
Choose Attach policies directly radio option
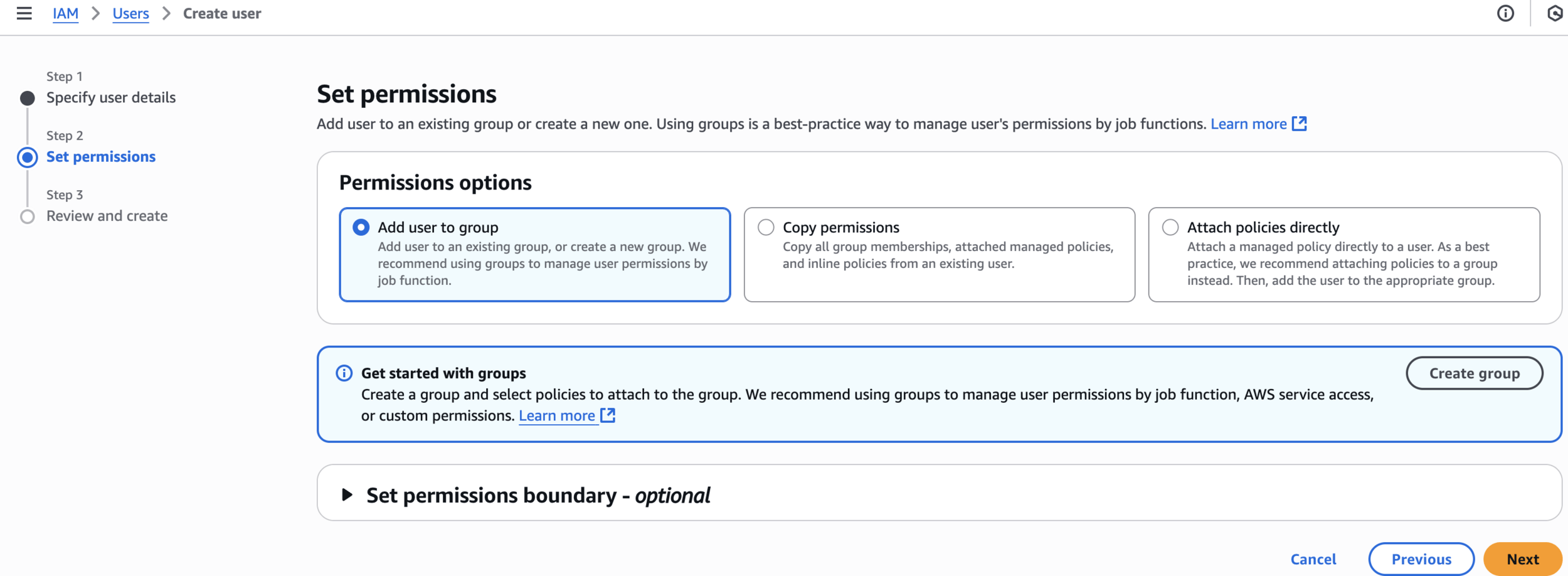pyautogui.click(x=1170, y=227)
